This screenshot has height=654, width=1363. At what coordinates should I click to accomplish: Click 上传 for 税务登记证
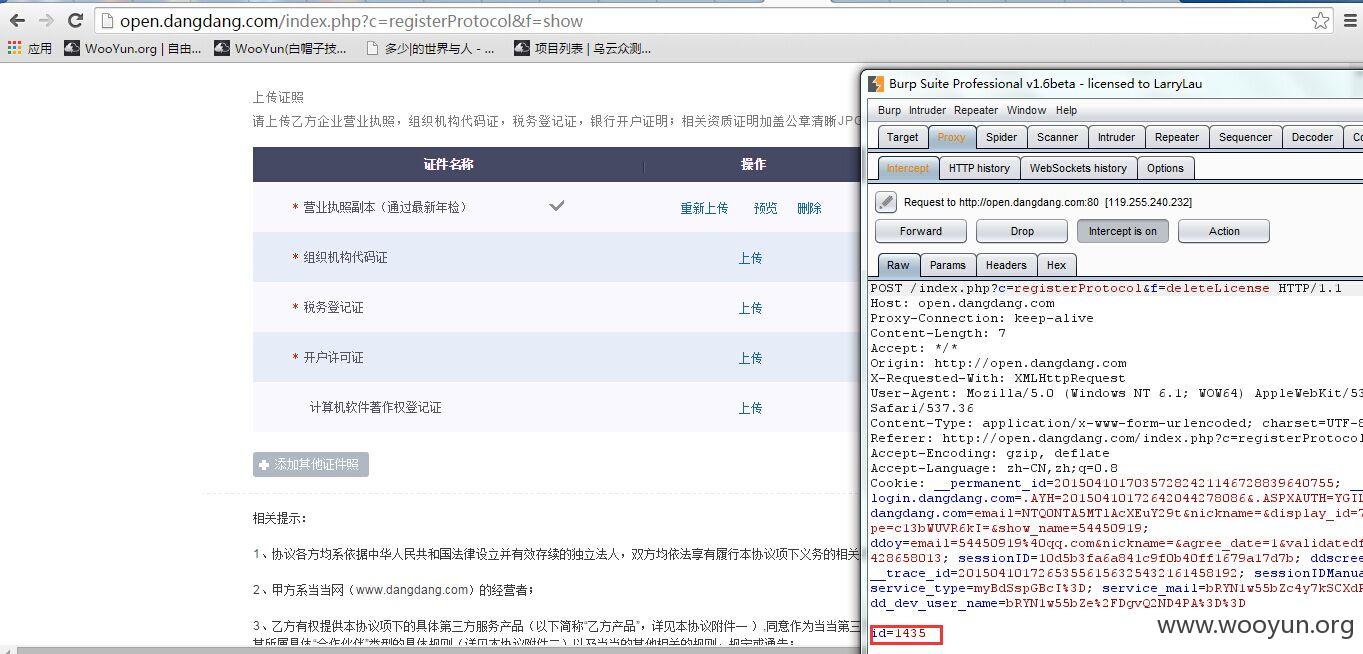tap(751, 308)
